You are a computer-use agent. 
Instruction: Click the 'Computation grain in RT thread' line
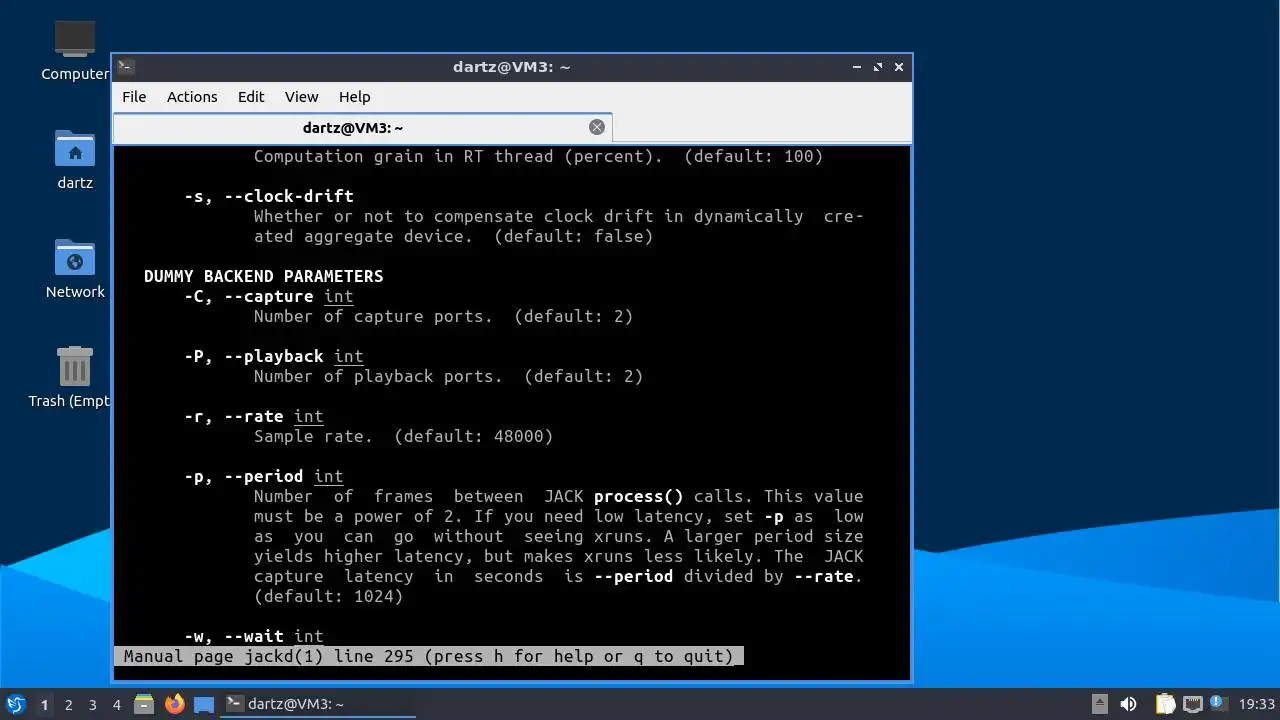coord(539,156)
